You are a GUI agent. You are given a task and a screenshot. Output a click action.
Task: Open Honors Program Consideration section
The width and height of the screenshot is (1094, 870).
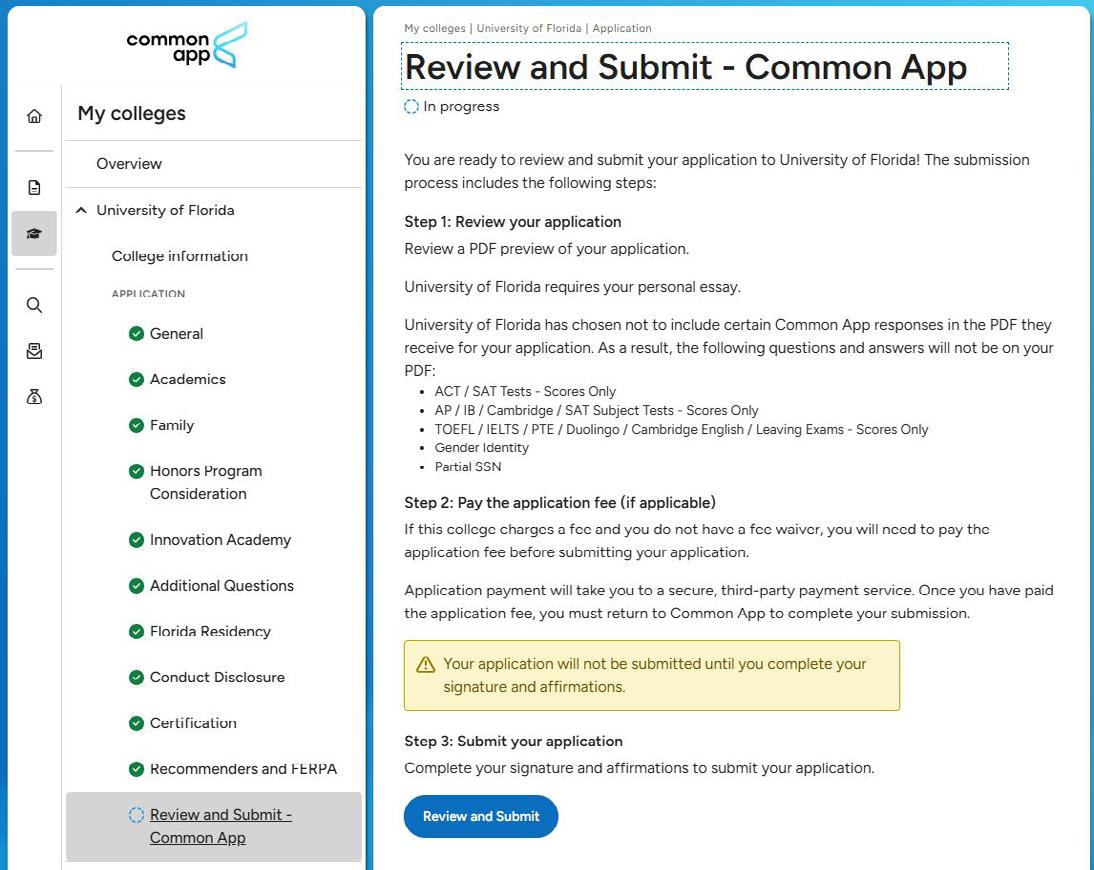tap(206, 482)
